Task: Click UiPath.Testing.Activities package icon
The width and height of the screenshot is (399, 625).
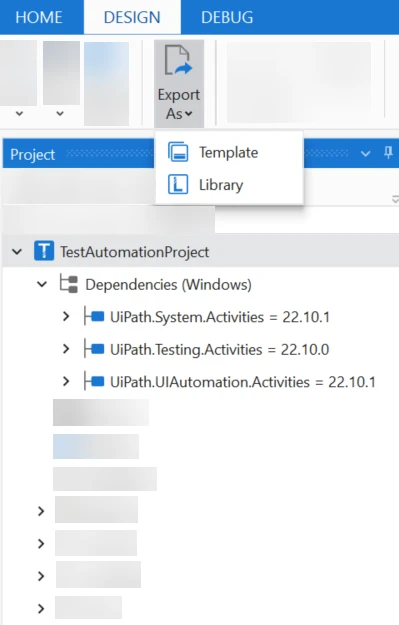Action: coord(94,349)
